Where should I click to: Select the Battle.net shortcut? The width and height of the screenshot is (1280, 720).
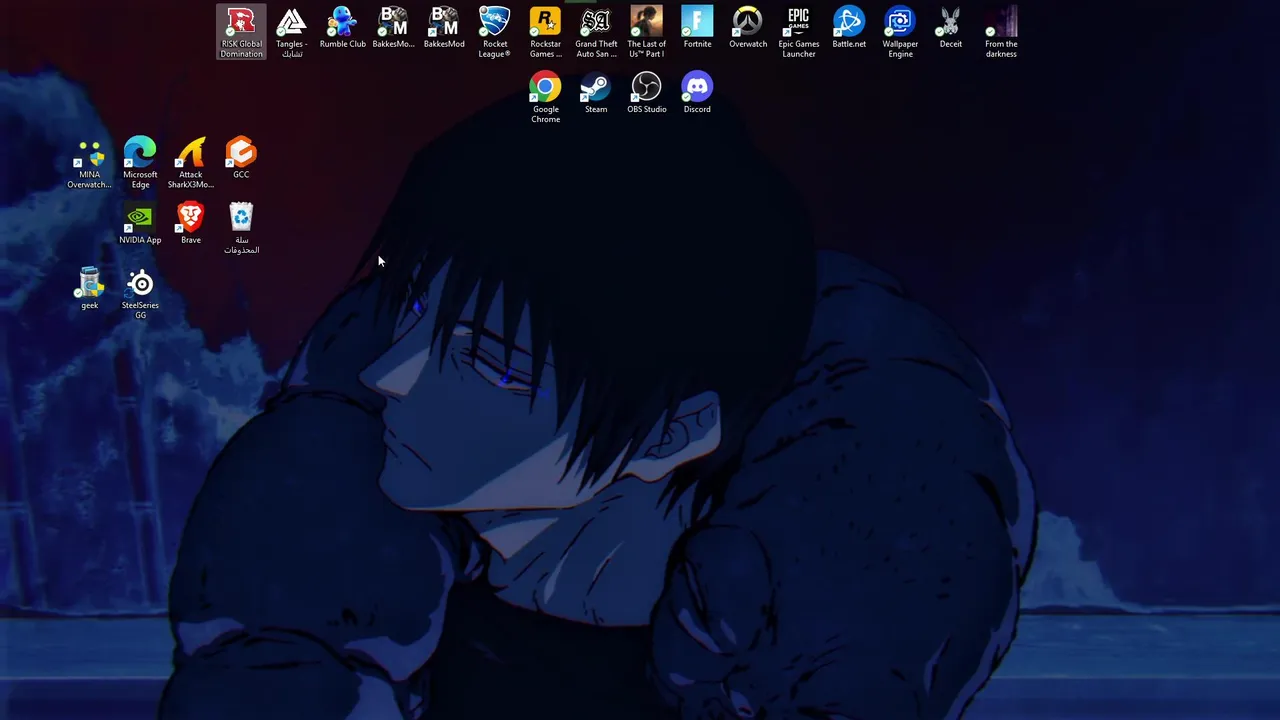[849, 28]
